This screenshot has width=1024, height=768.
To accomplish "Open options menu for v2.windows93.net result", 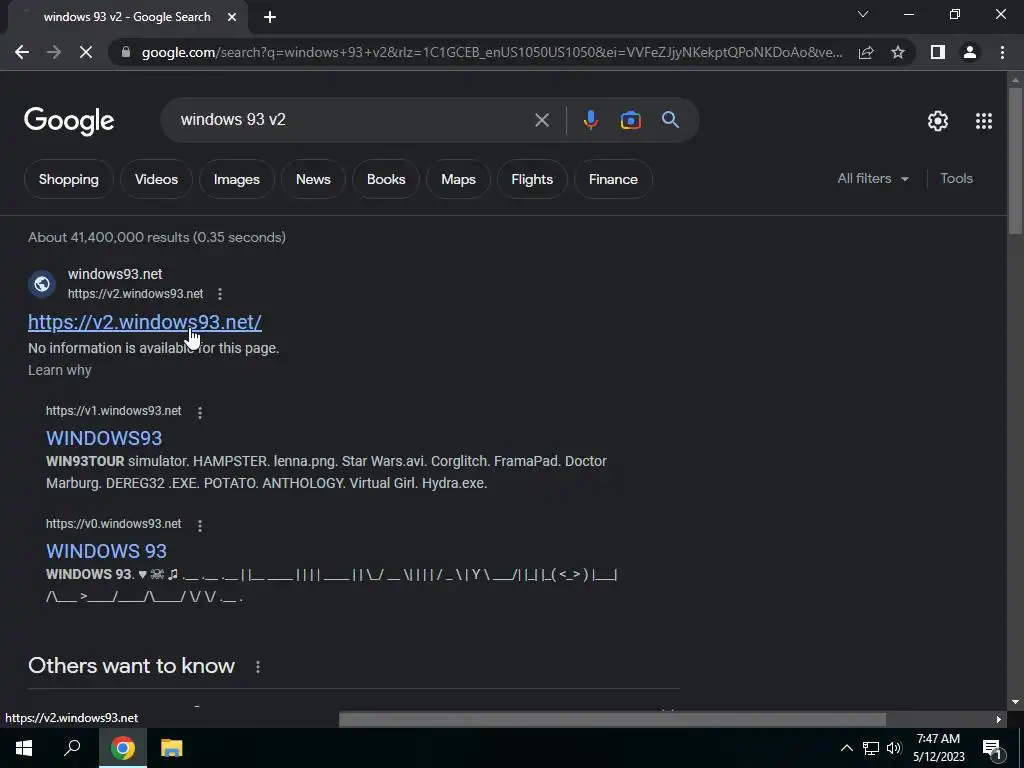I will [220, 294].
